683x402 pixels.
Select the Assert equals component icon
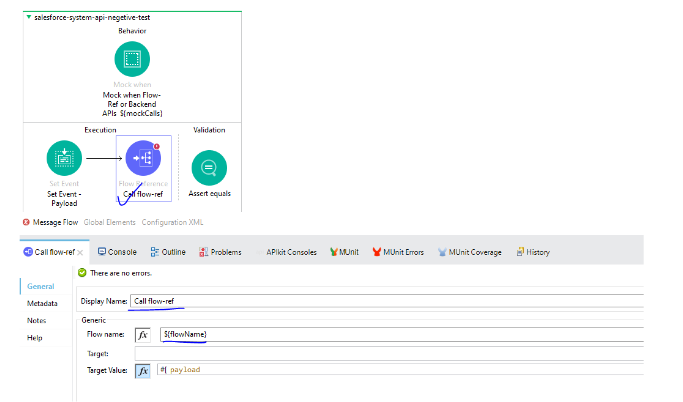pyautogui.click(x=209, y=168)
